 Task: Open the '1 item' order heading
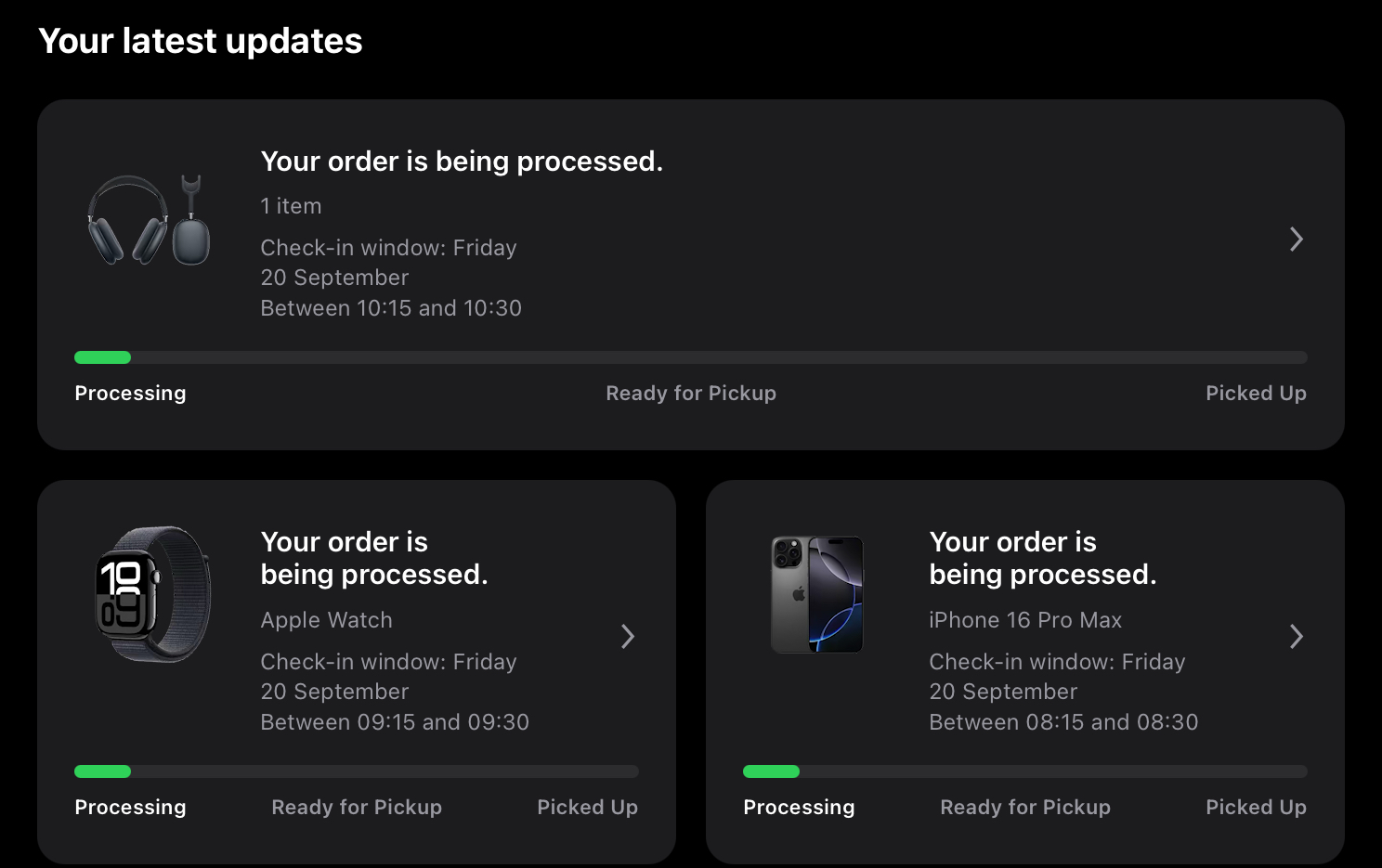[x=462, y=162]
